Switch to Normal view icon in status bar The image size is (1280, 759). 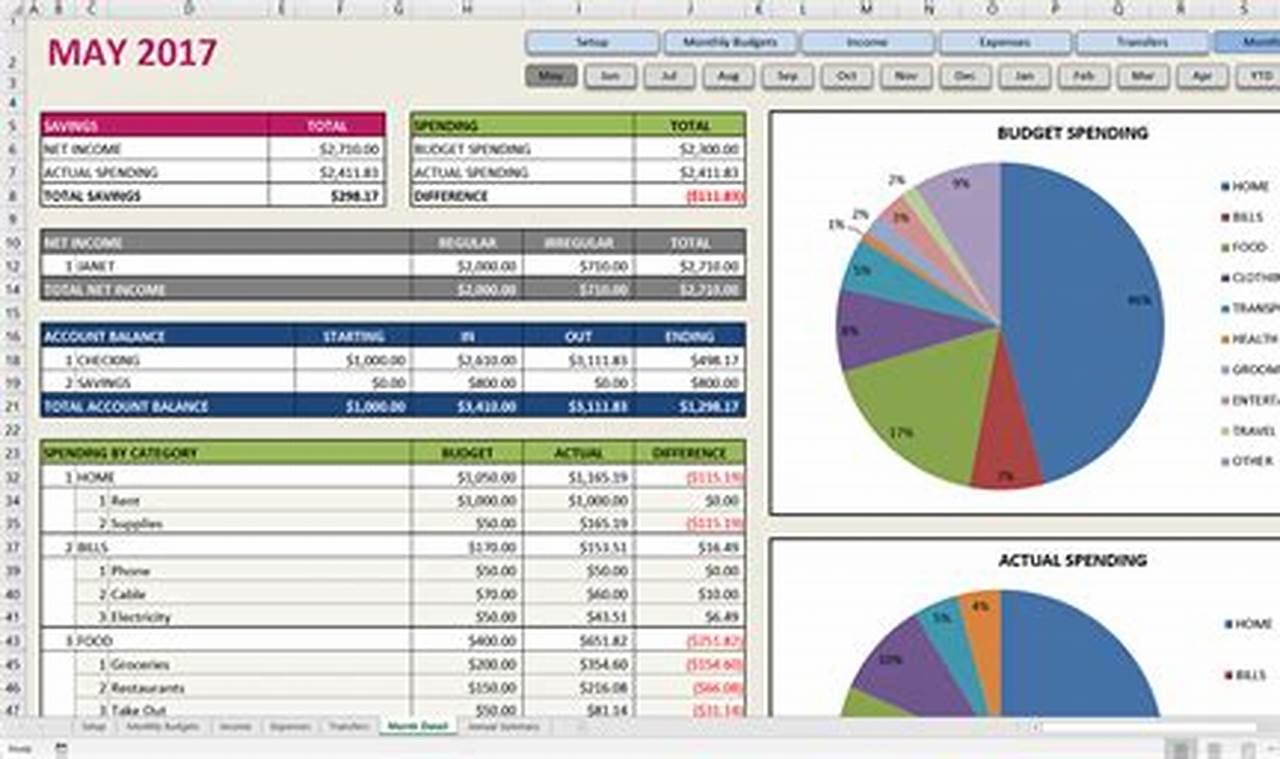click(x=1181, y=749)
